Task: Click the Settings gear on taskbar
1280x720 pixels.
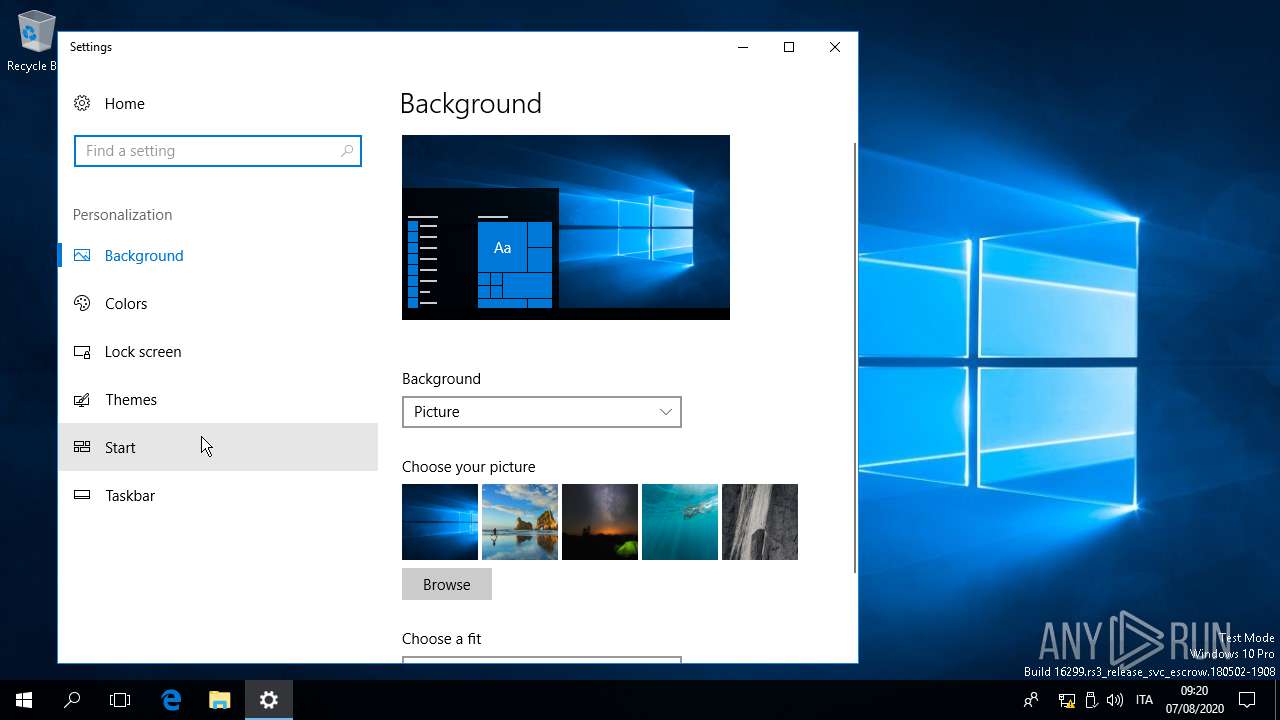Action: (268, 700)
